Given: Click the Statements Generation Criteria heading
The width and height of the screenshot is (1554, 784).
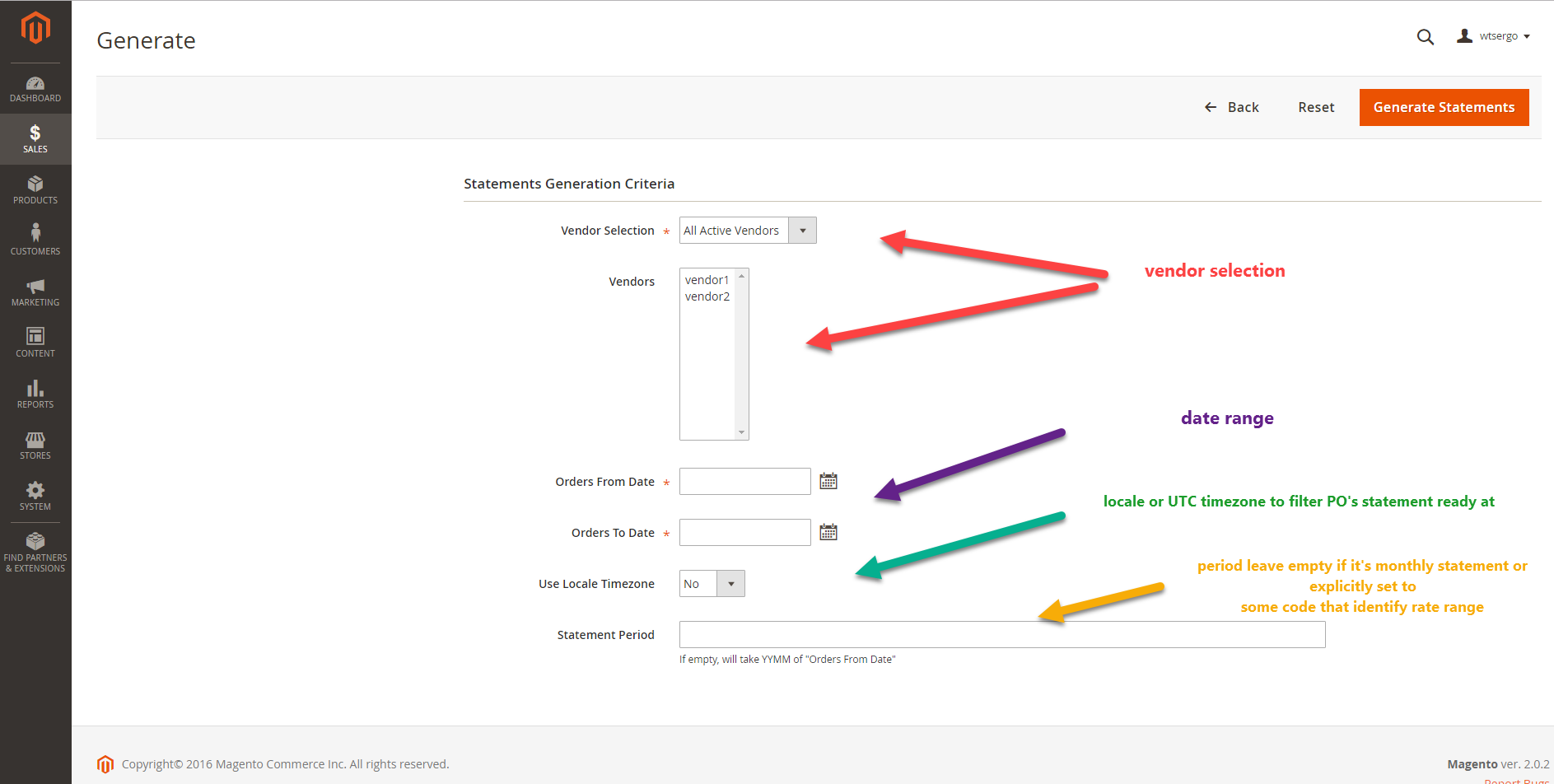Looking at the screenshot, I should point(569,184).
